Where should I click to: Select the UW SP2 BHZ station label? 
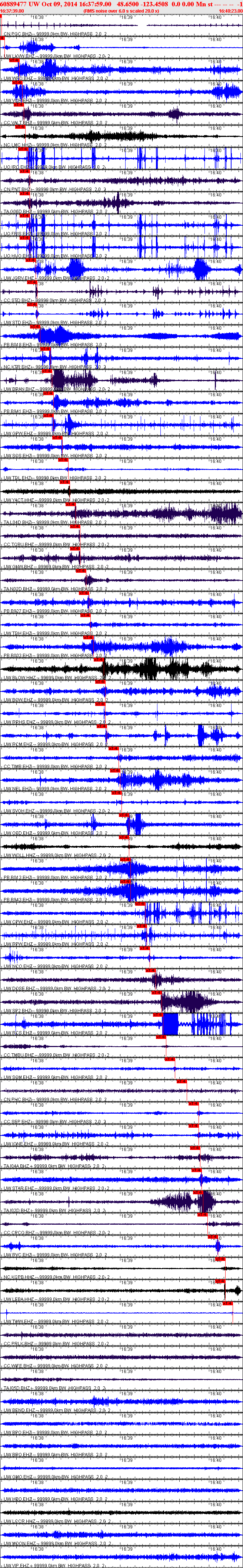56,1011
